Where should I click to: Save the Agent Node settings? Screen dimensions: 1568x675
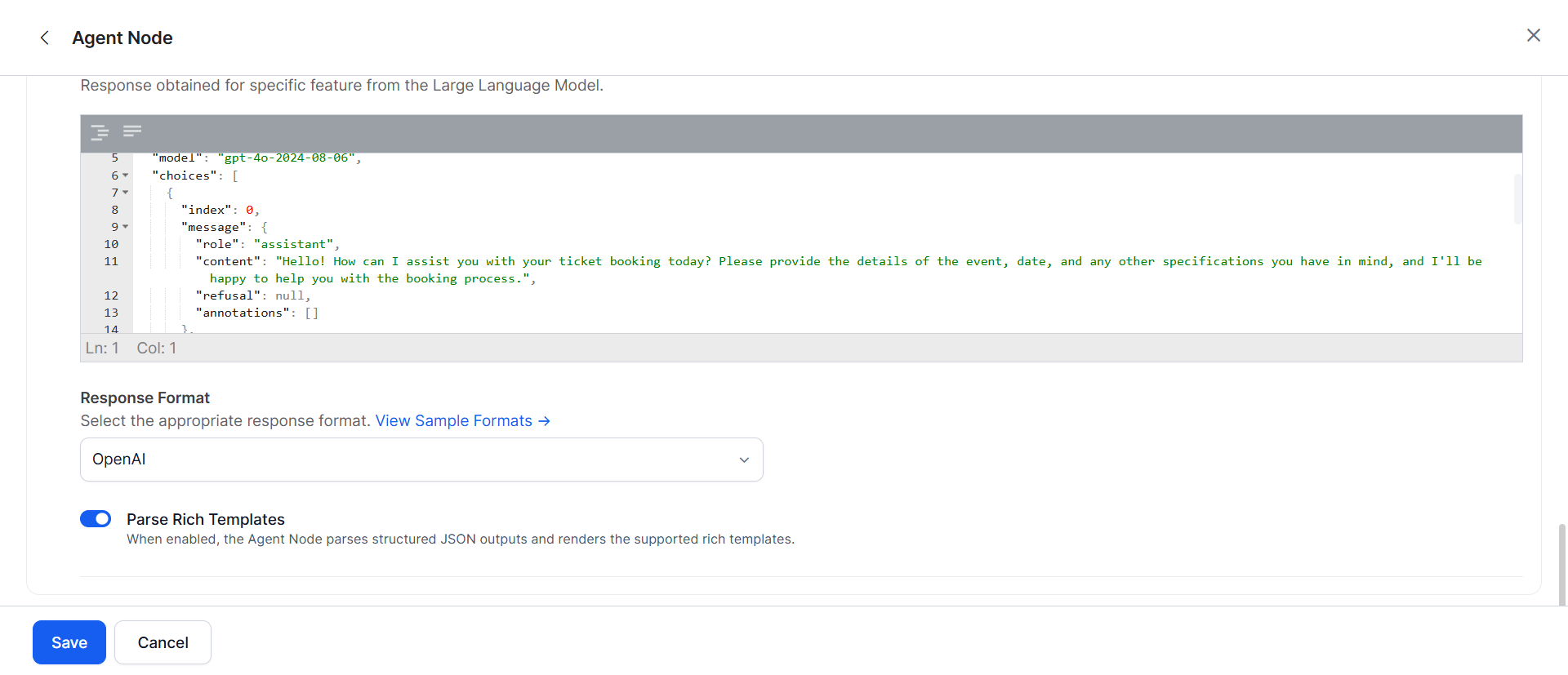(x=69, y=642)
